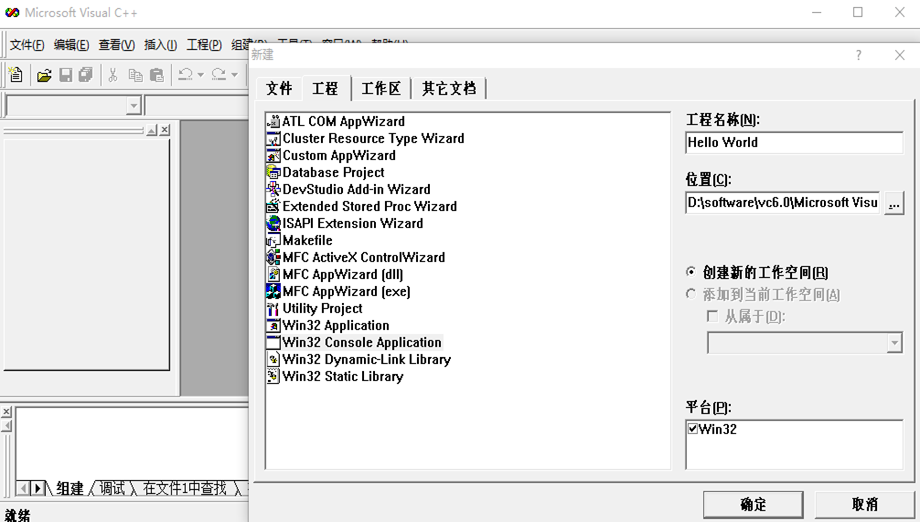Select the MFC AppWizard (dll) icon
This screenshot has width=920, height=522.
[273, 274]
